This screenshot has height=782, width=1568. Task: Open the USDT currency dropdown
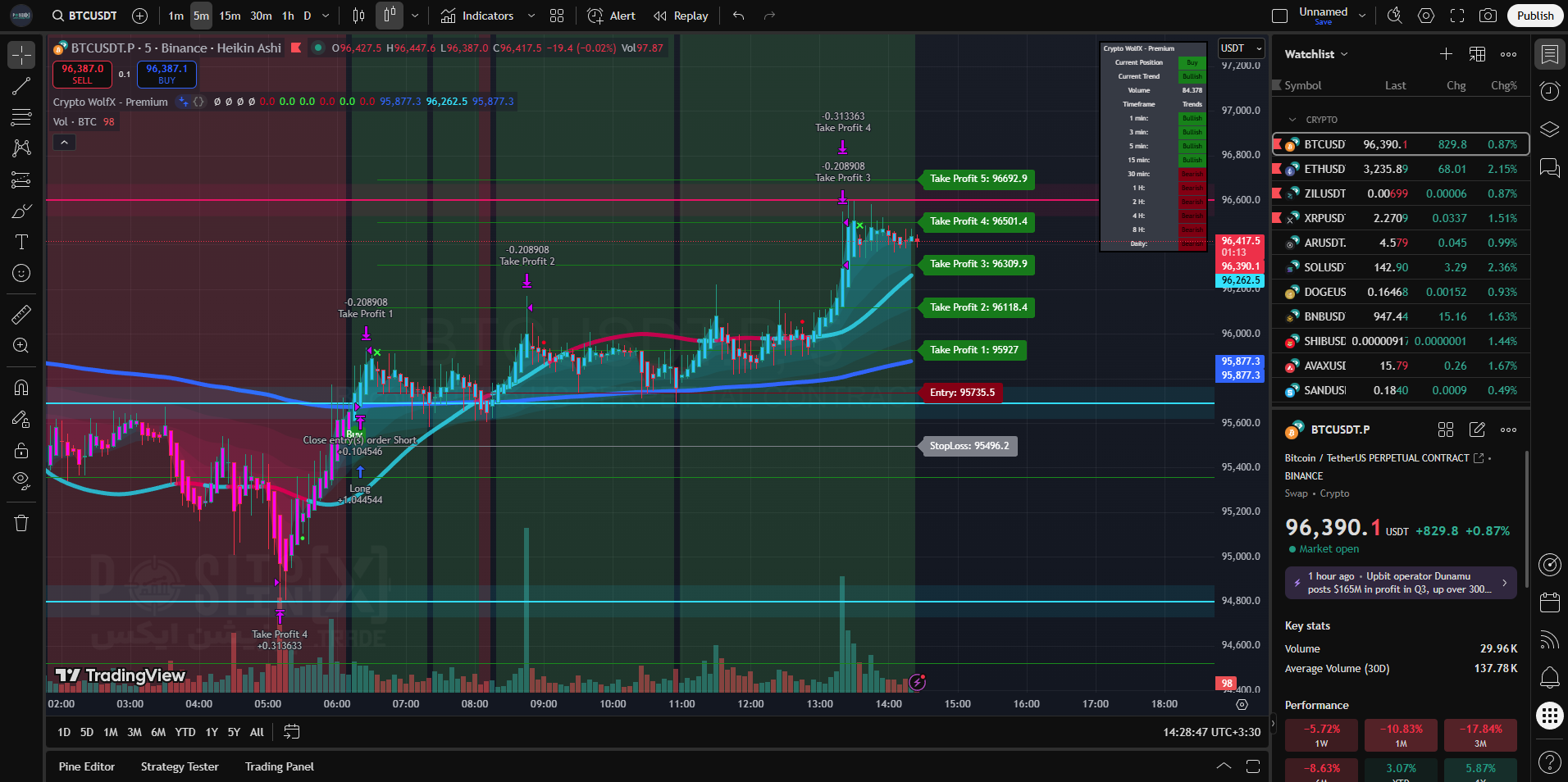1241,48
